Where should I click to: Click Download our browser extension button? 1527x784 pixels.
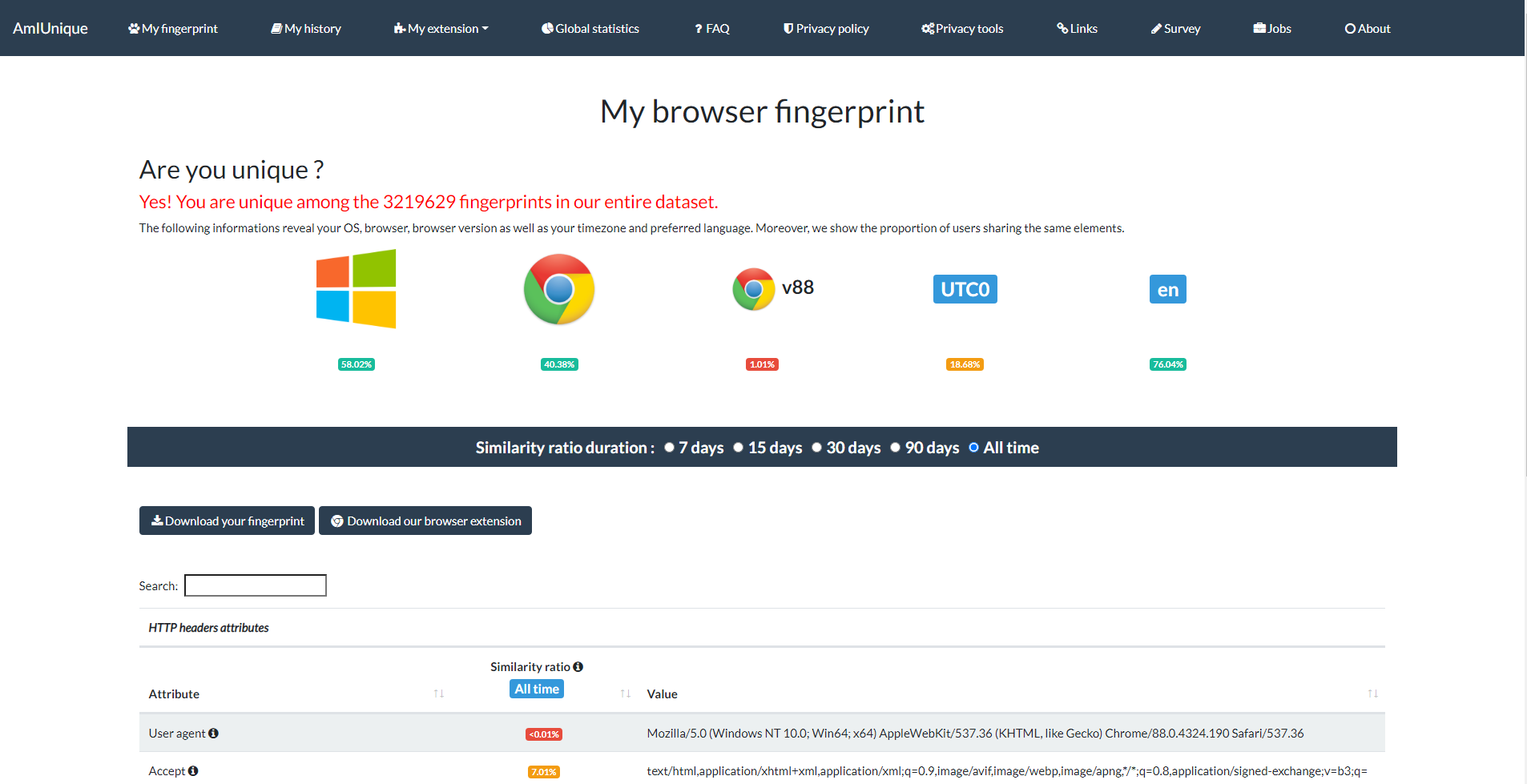pos(425,521)
